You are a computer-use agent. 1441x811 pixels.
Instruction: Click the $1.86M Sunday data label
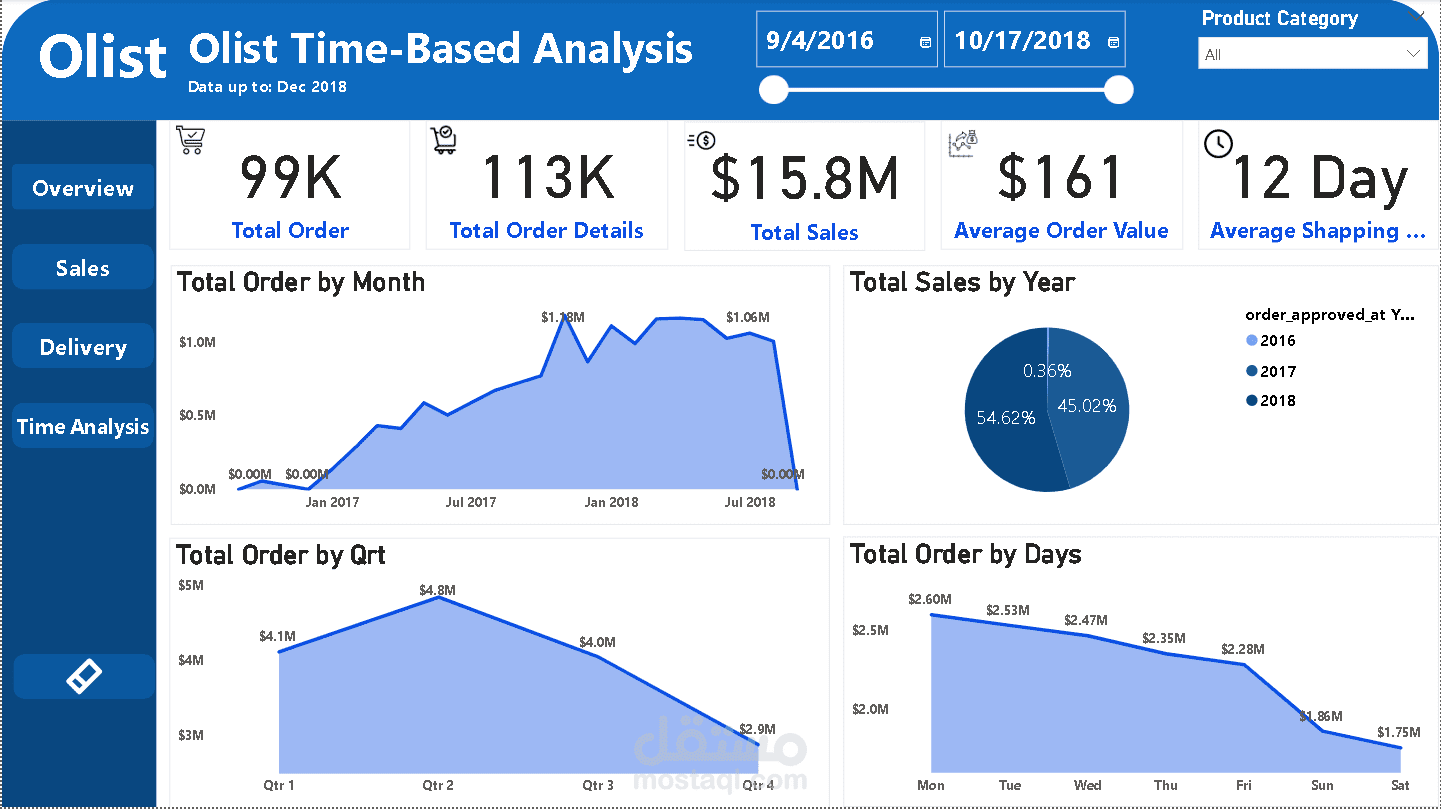(1321, 716)
